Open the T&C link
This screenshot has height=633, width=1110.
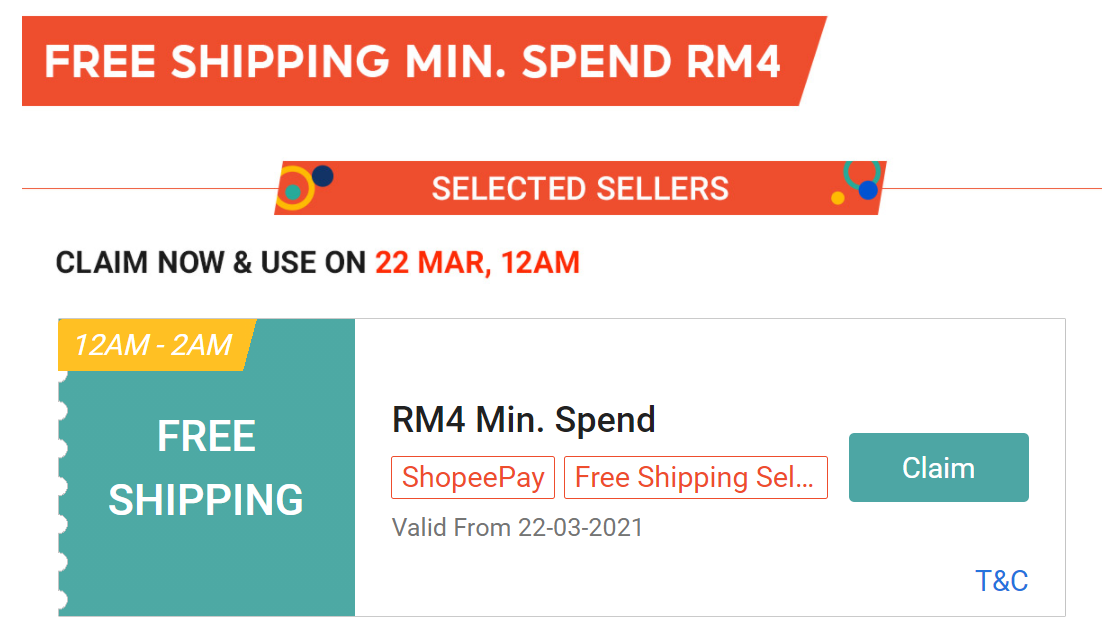pyautogui.click(x=1001, y=581)
